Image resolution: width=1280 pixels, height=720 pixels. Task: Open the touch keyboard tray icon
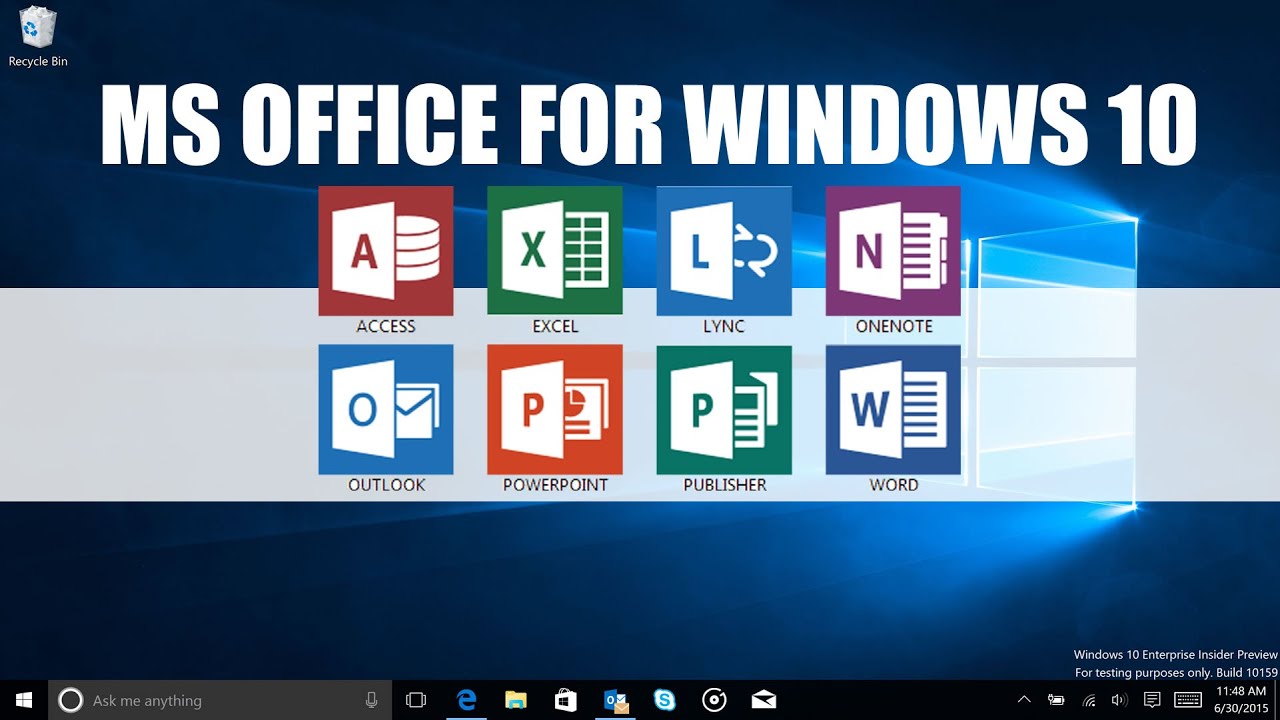pyautogui.click(x=1188, y=700)
